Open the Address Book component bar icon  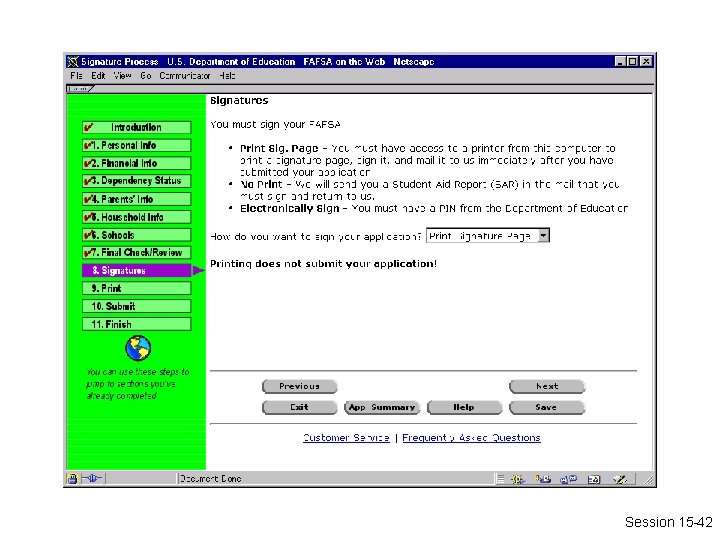point(594,479)
